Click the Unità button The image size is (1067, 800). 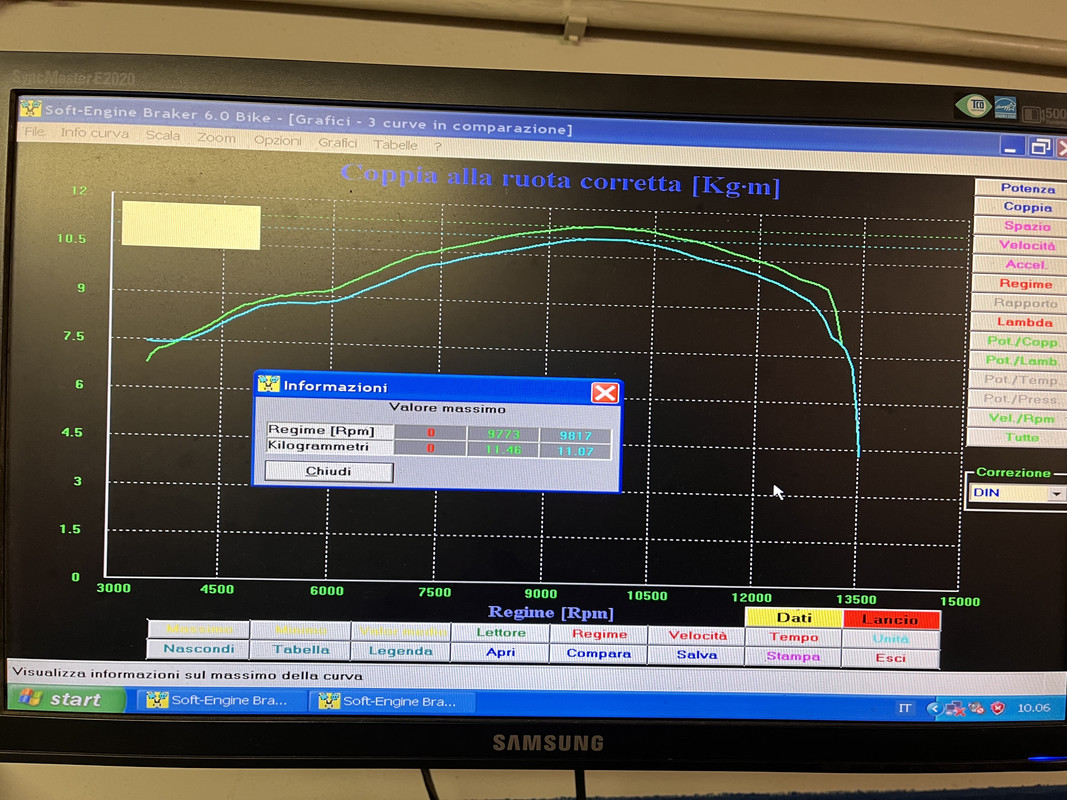tap(891, 639)
